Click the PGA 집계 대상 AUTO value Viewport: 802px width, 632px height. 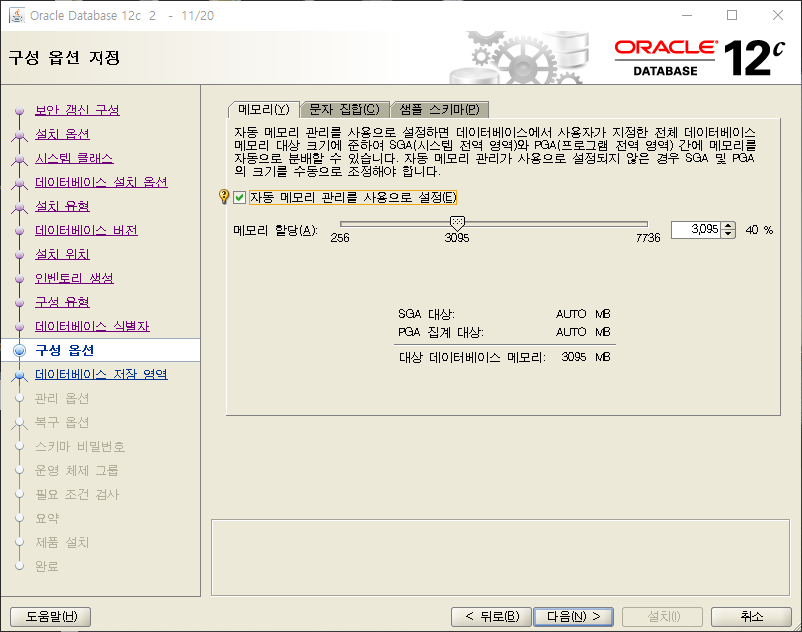(571, 332)
